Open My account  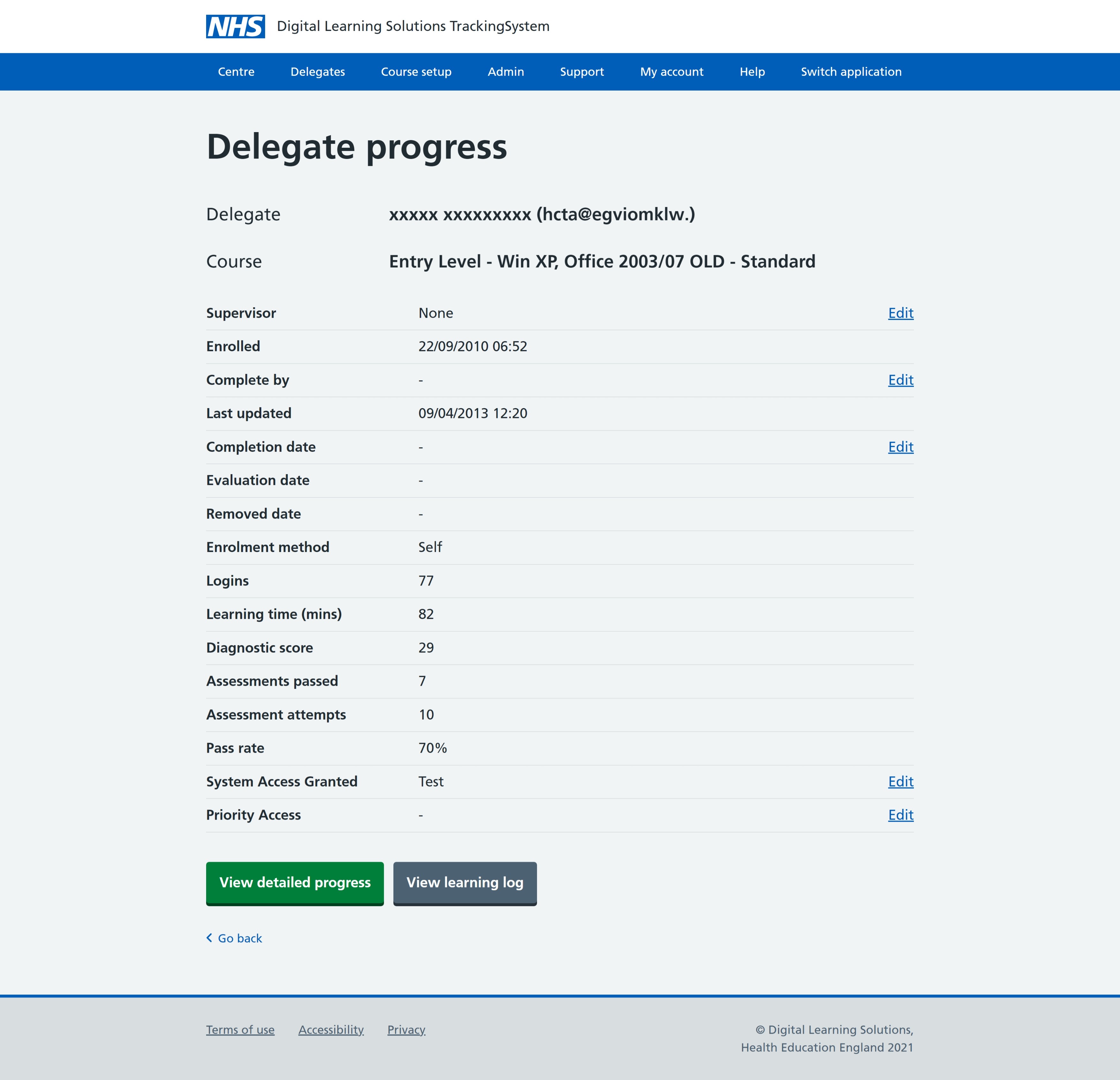pos(671,71)
